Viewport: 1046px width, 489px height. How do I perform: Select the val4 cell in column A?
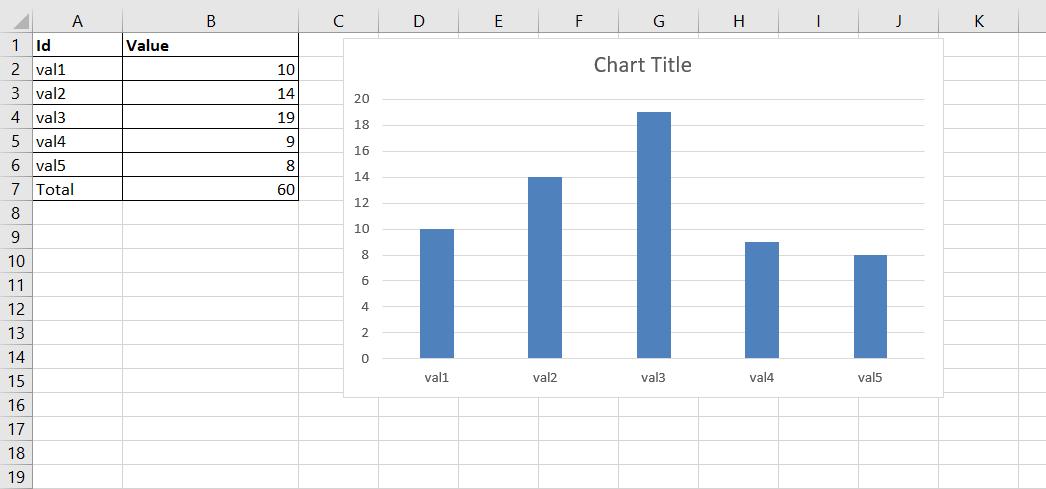77,141
